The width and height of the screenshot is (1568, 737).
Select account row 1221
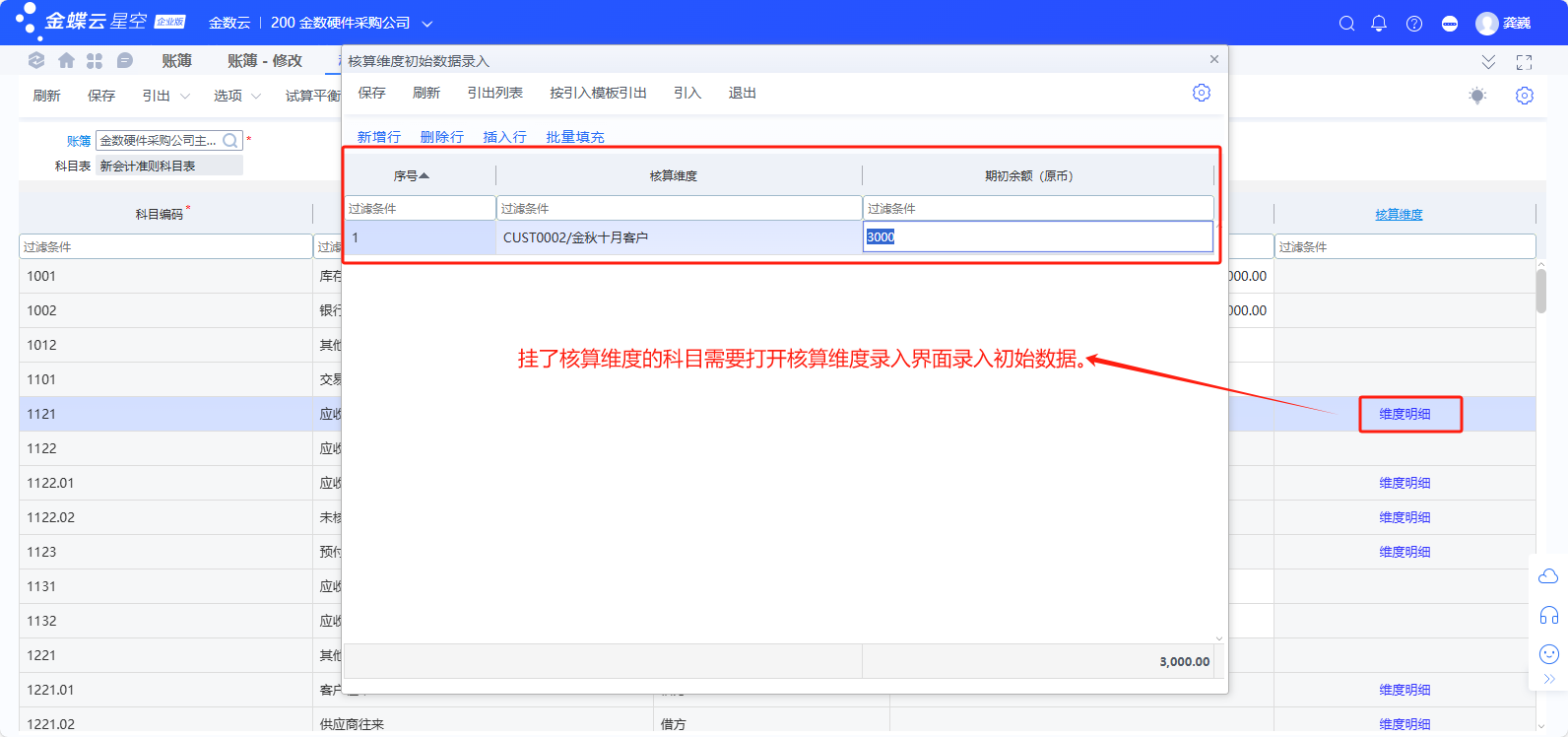coord(165,655)
